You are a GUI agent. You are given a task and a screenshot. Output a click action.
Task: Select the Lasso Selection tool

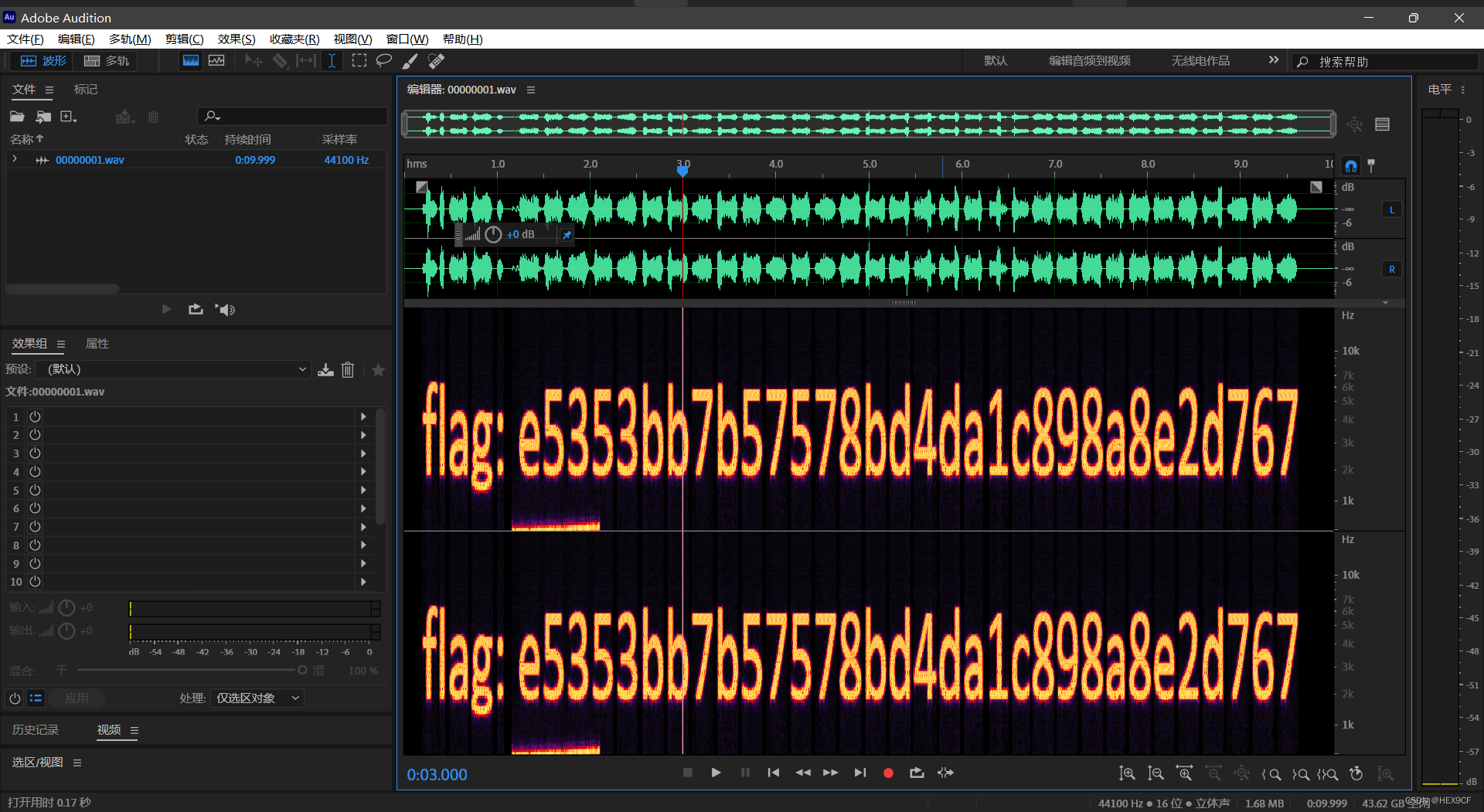click(384, 61)
